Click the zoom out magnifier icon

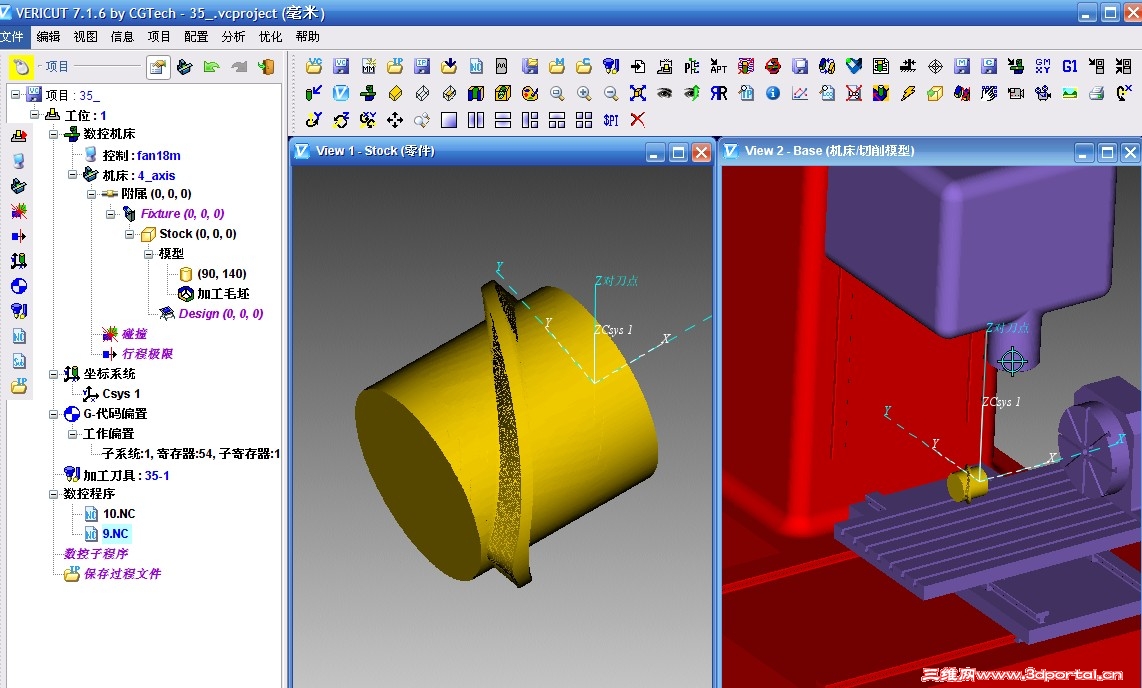[611, 93]
